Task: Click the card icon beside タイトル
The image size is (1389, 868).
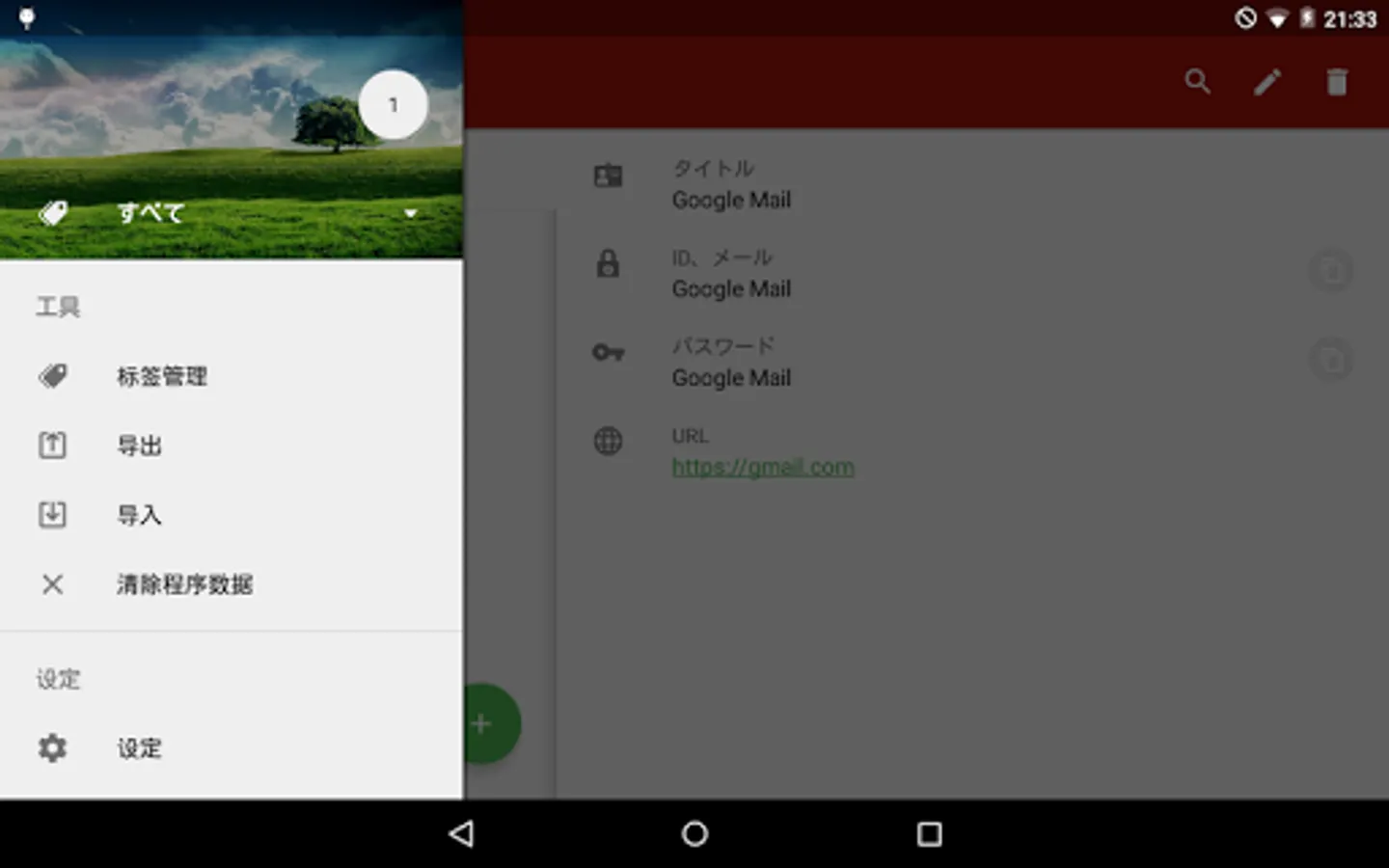Action: point(608,176)
